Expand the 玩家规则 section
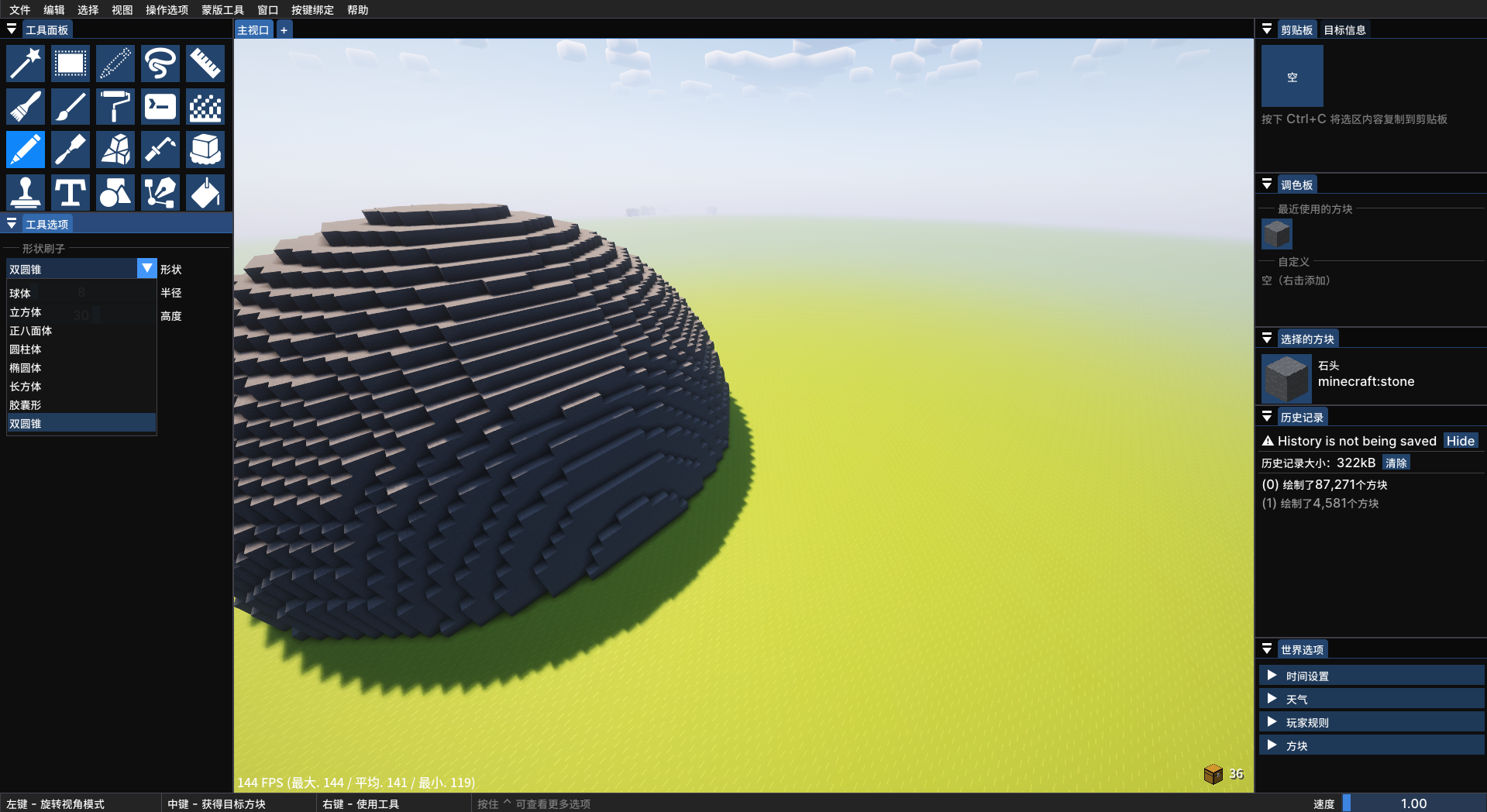The width and height of the screenshot is (1487, 812). (1372, 722)
